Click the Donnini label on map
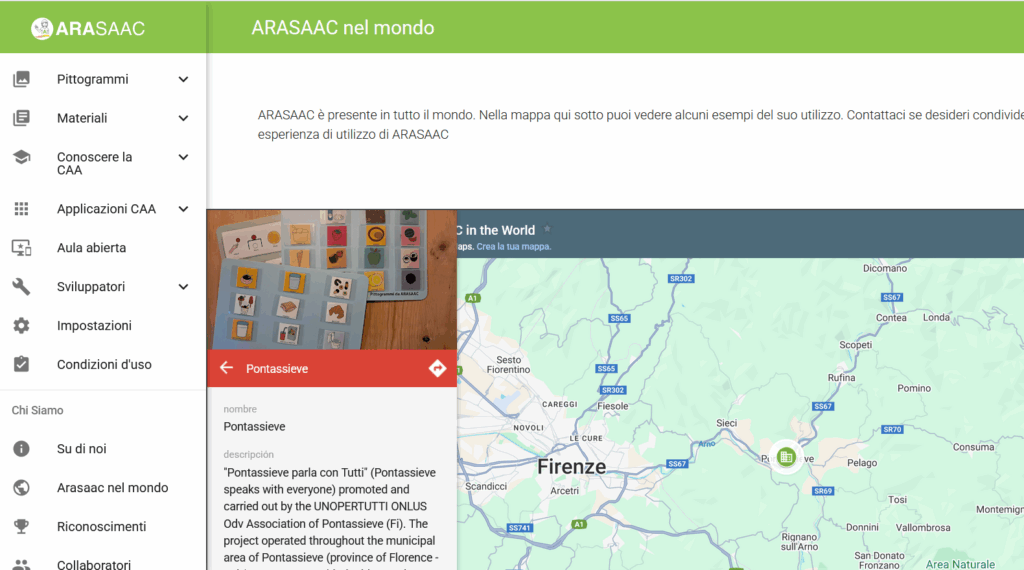This screenshot has width=1024, height=570. tap(862, 527)
